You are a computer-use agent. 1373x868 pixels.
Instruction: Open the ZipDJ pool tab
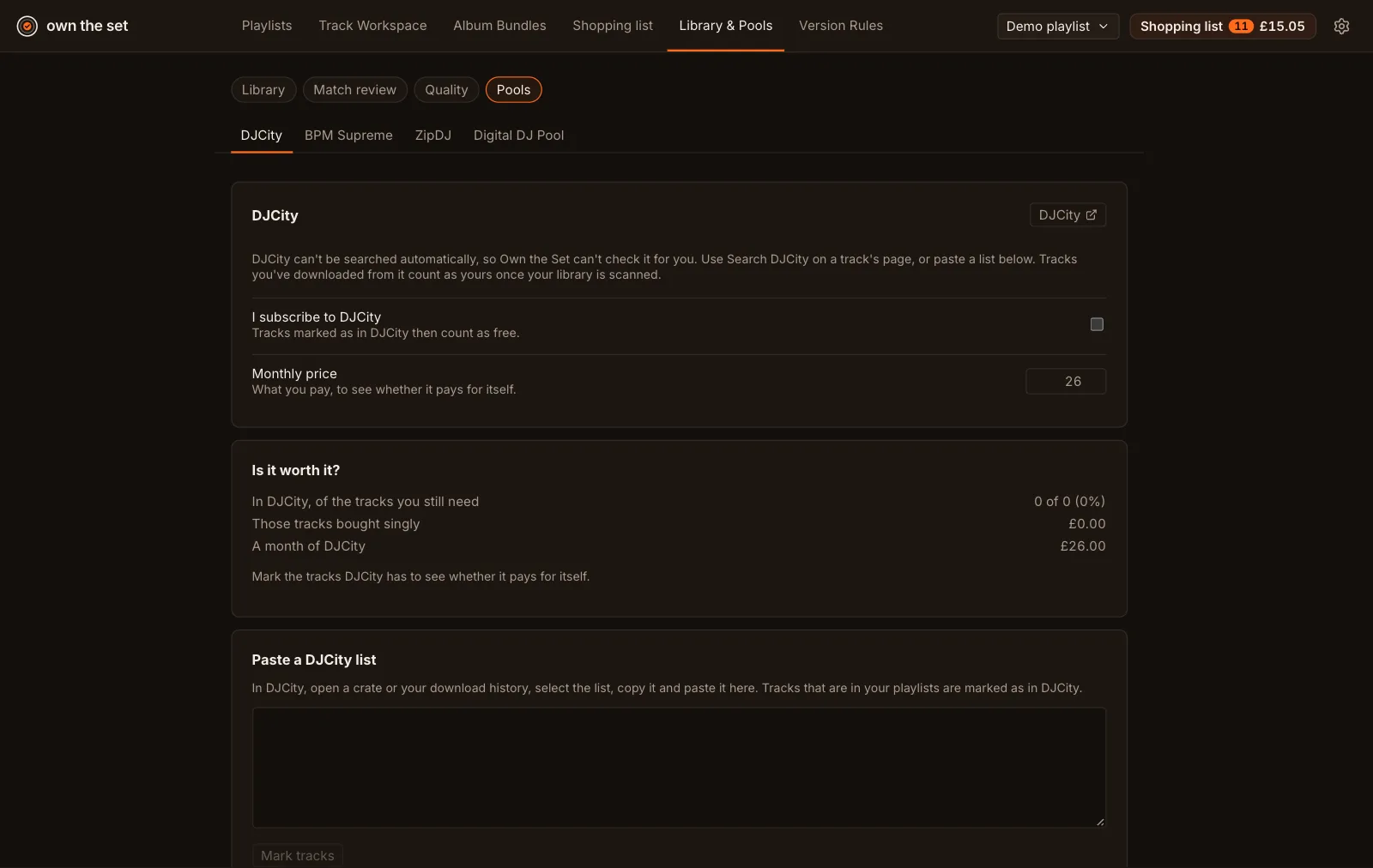(433, 136)
